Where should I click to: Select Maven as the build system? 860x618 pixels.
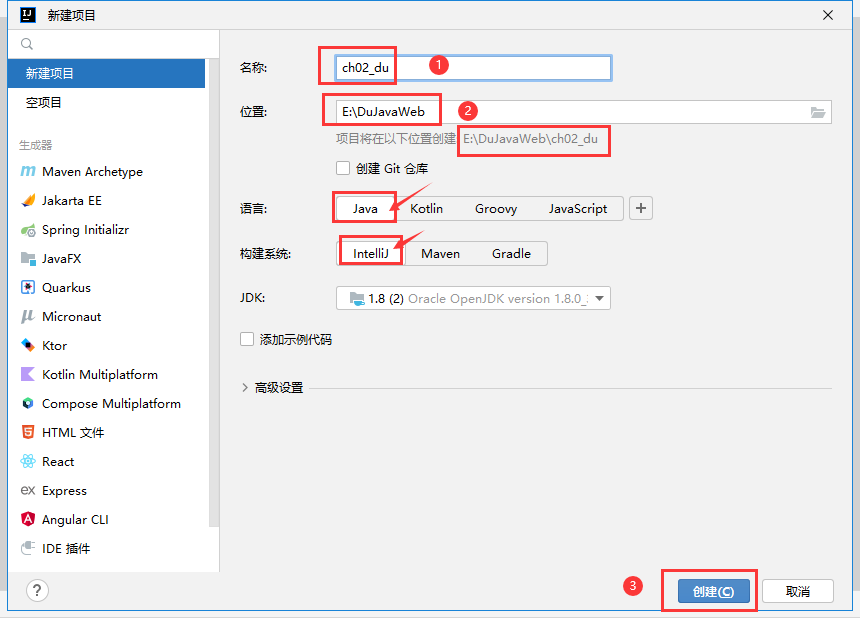point(440,254)
